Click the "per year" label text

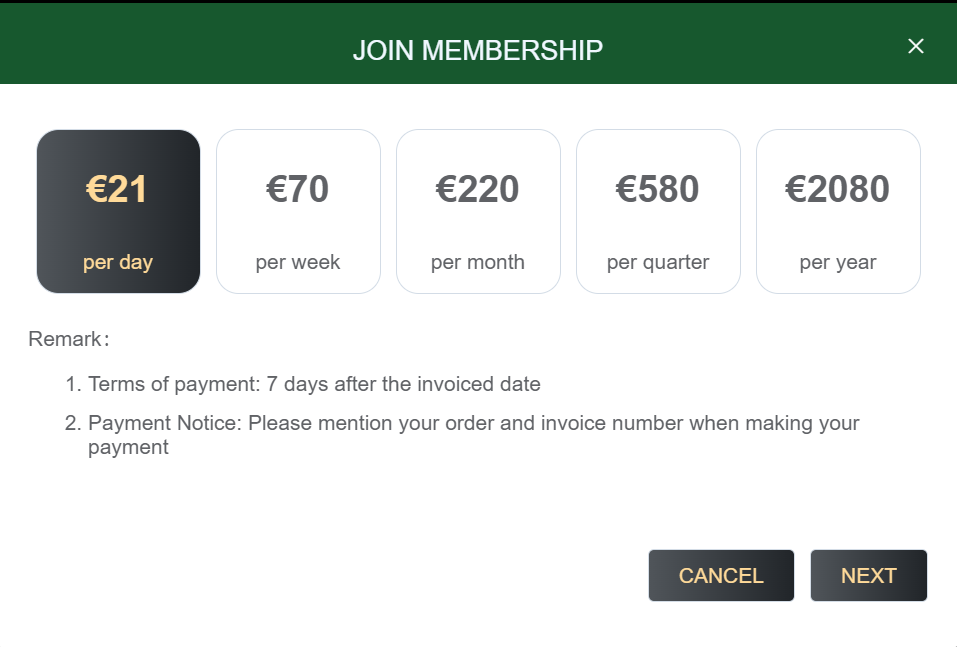[x=838, y=263]
